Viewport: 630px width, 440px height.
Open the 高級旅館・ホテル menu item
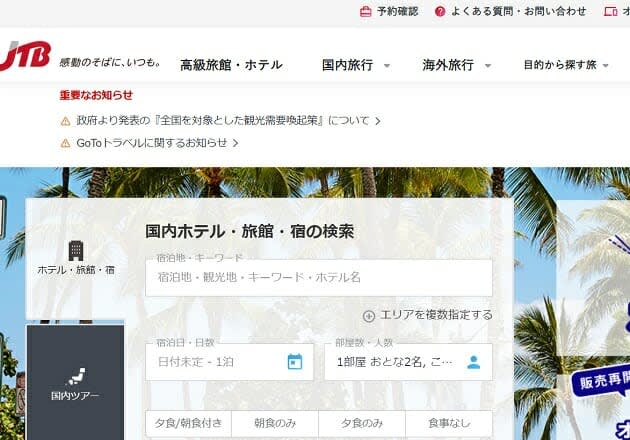(x=231, y=65)
